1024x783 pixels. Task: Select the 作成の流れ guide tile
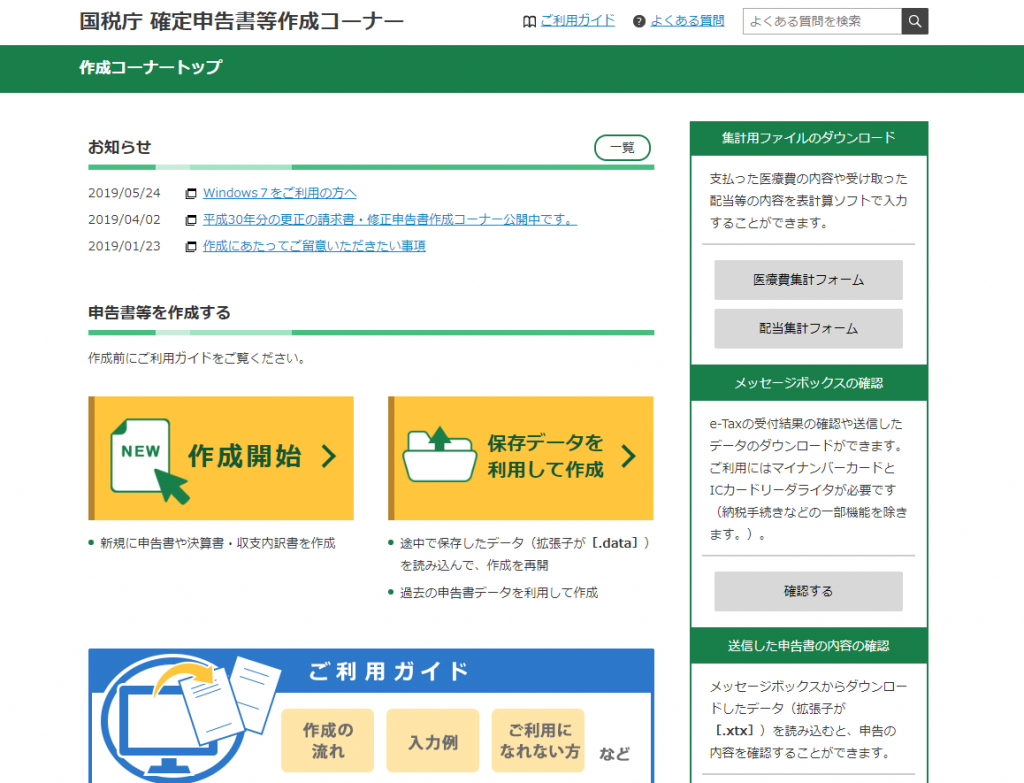[327, 741]
